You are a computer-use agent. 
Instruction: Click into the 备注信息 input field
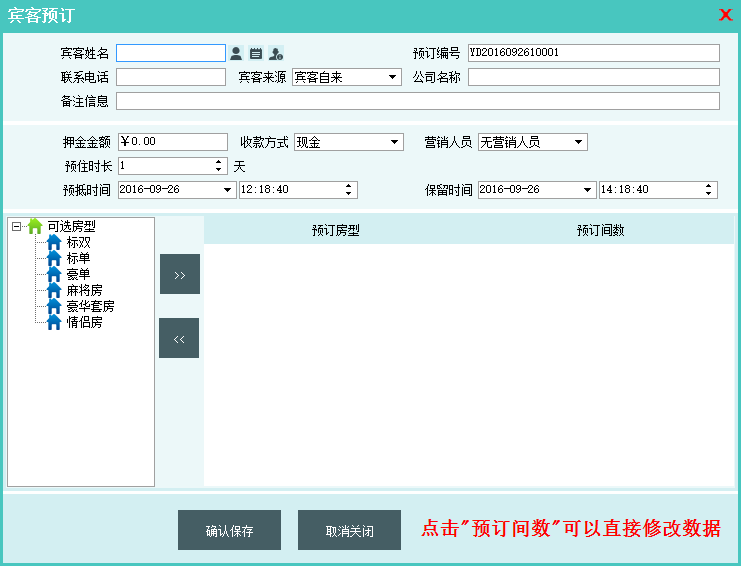(x=417, y=101)
